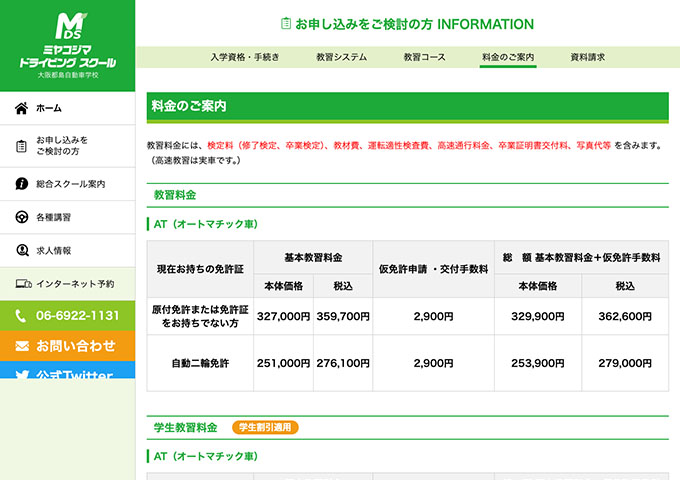Viewport: 680px width, 480px height.
Task: Click the 327,000円 cell
Action: click(x=283, y=316)
